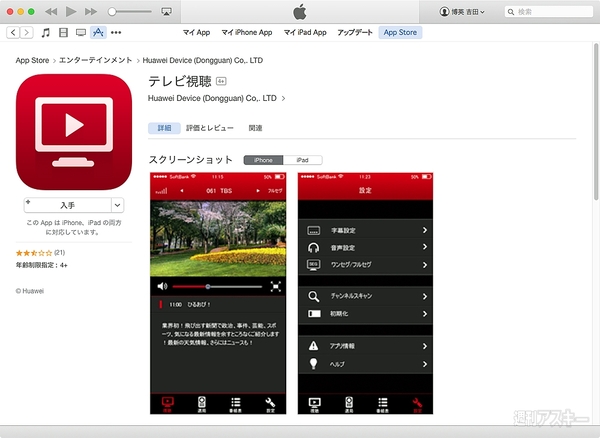
Task: Click the star rating (21)
Action: point(40,253)
